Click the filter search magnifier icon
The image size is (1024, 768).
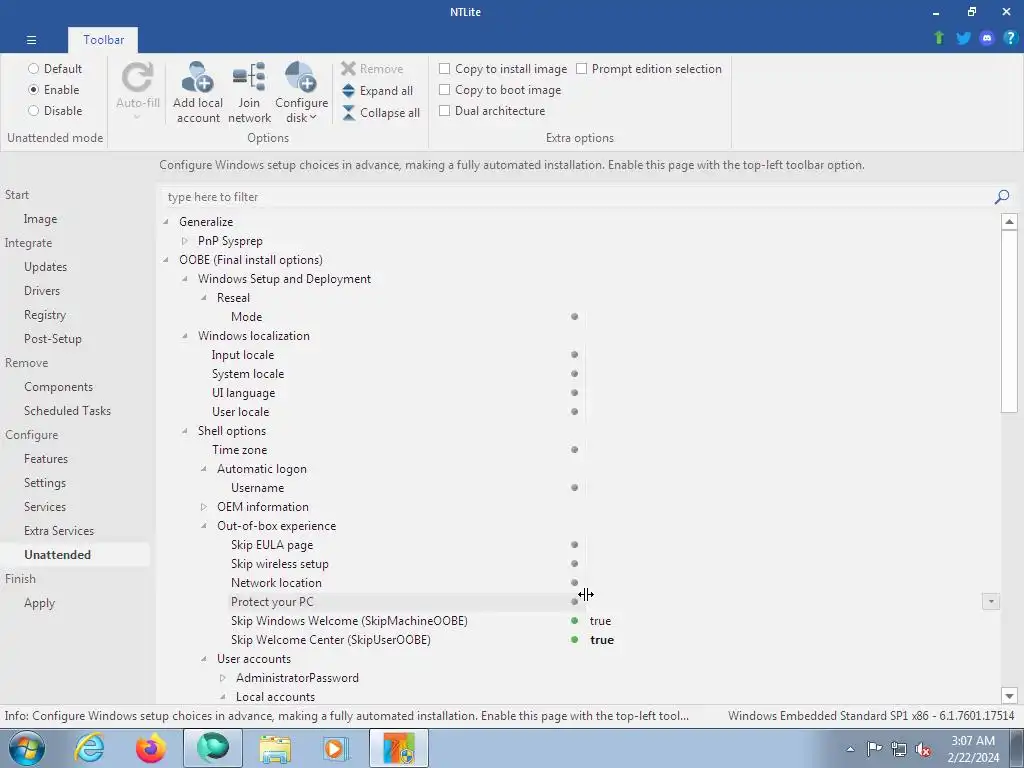1002,197
